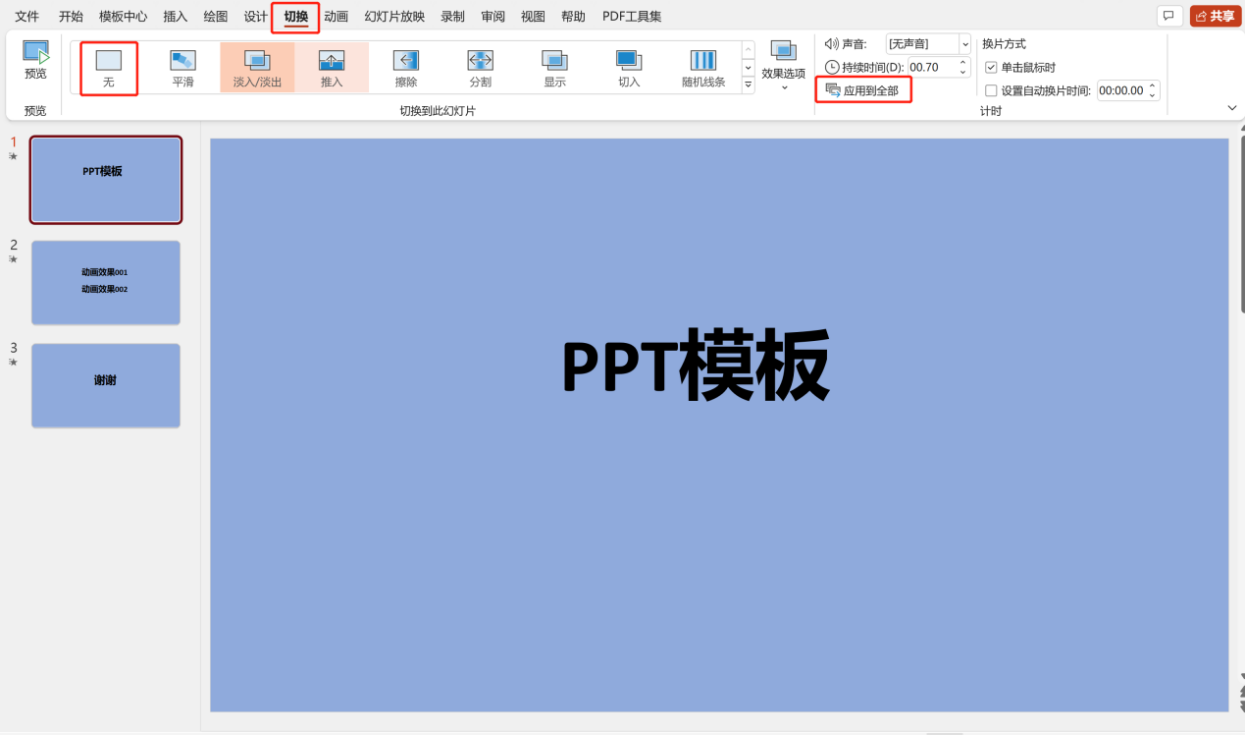Apply the 分割 split transition

tap(481, 68)
